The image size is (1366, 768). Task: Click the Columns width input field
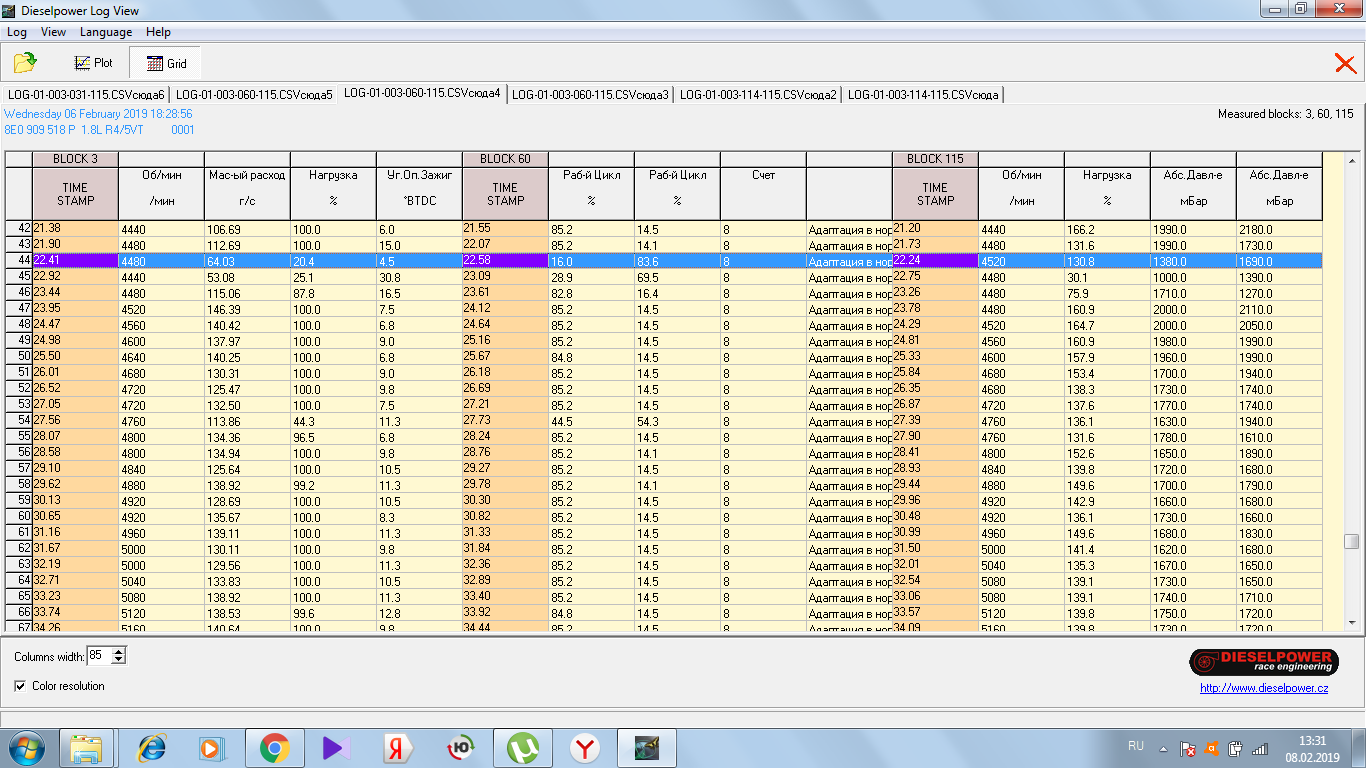coord(98,656)
